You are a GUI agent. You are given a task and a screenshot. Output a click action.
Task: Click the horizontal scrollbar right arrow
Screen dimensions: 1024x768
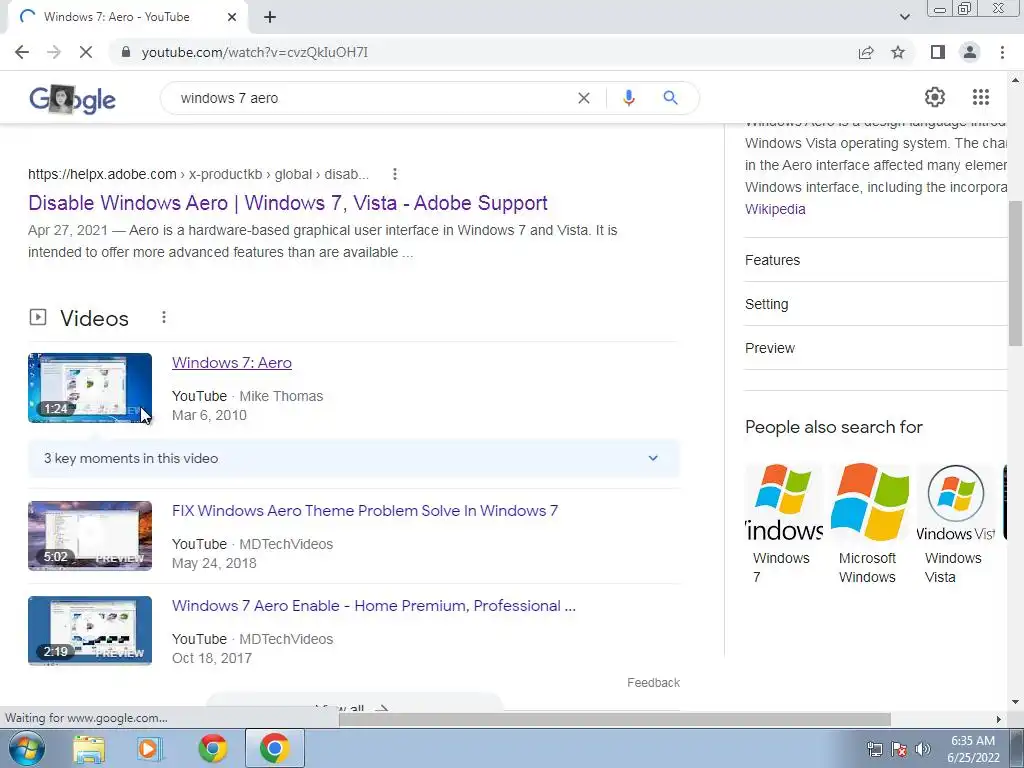998,719
